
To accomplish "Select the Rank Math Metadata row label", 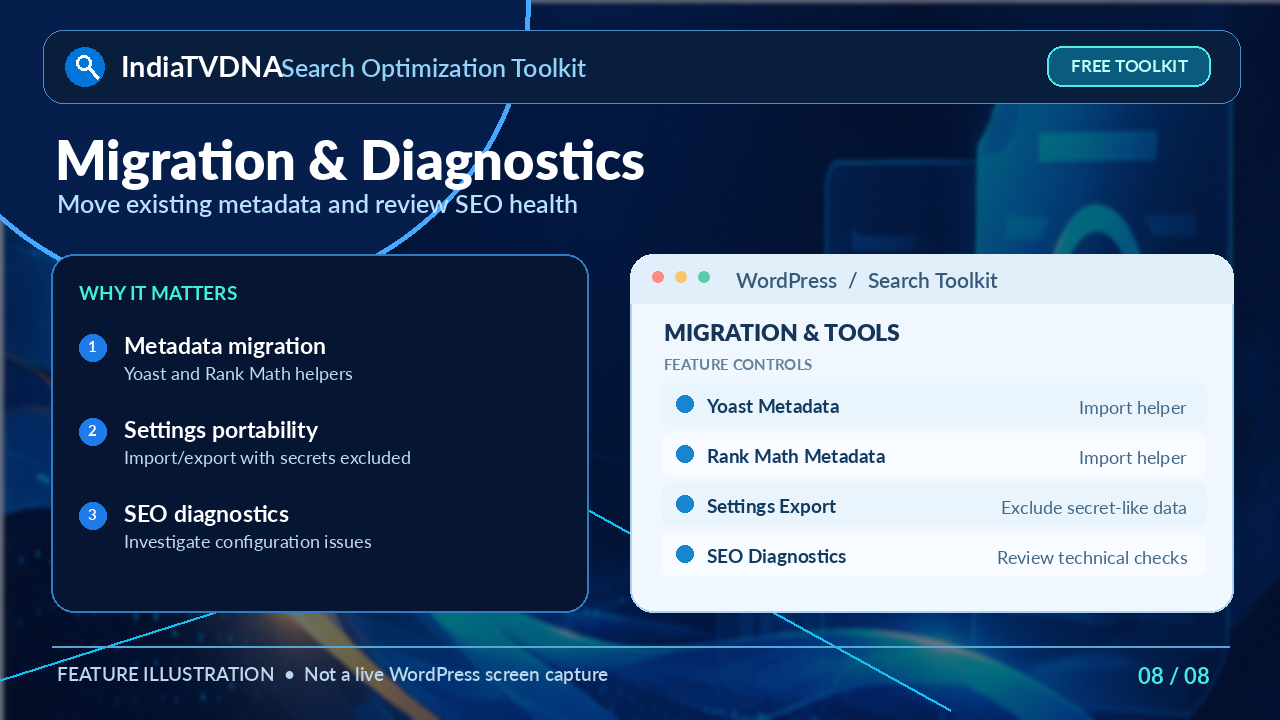I will [796, 456].
